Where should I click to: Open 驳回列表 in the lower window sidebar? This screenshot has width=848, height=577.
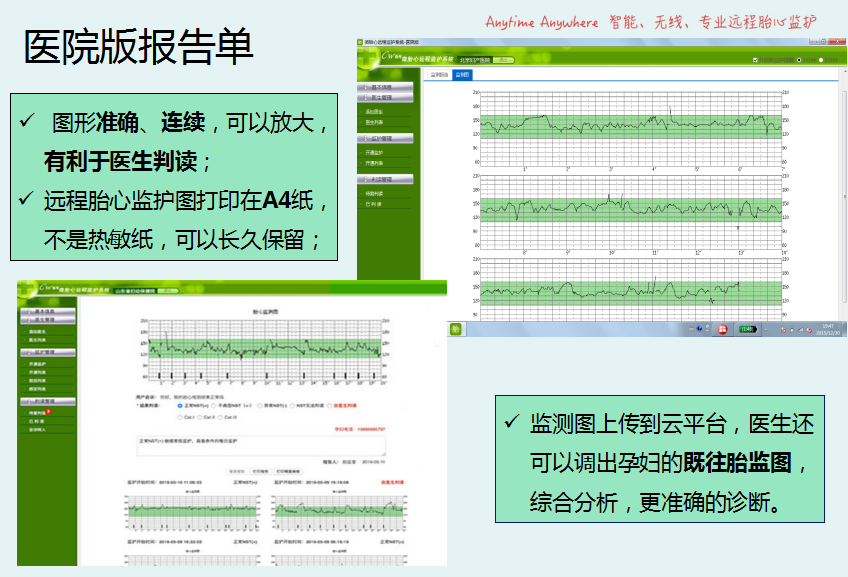pyautogui.click(x=37, y=381)
